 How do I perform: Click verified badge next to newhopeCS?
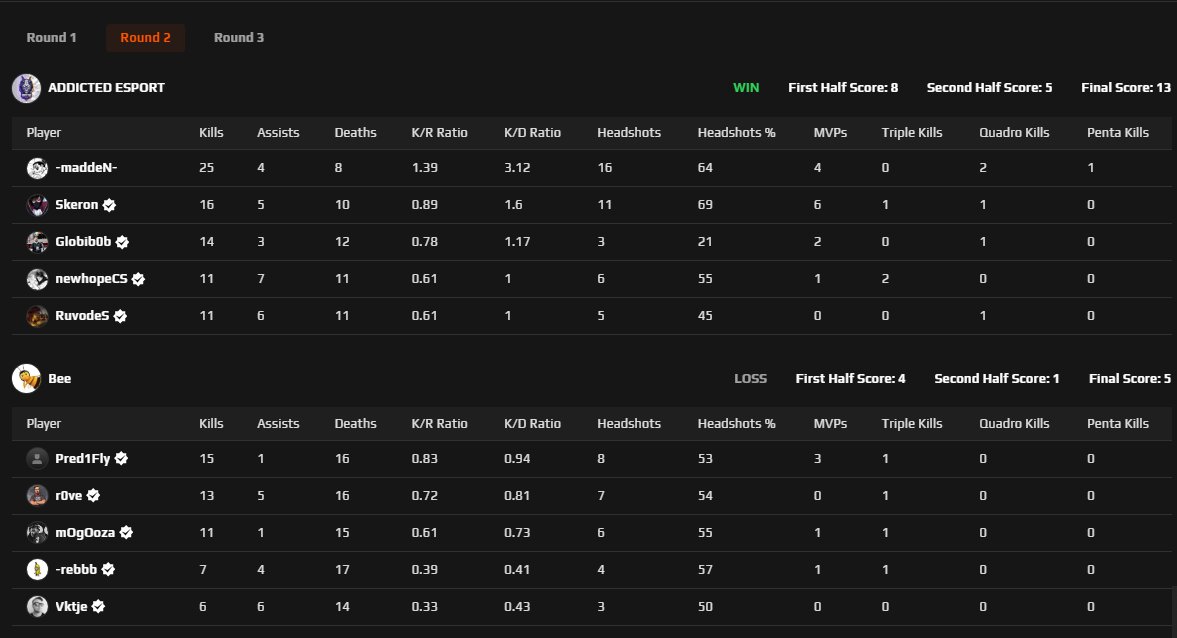138,279
